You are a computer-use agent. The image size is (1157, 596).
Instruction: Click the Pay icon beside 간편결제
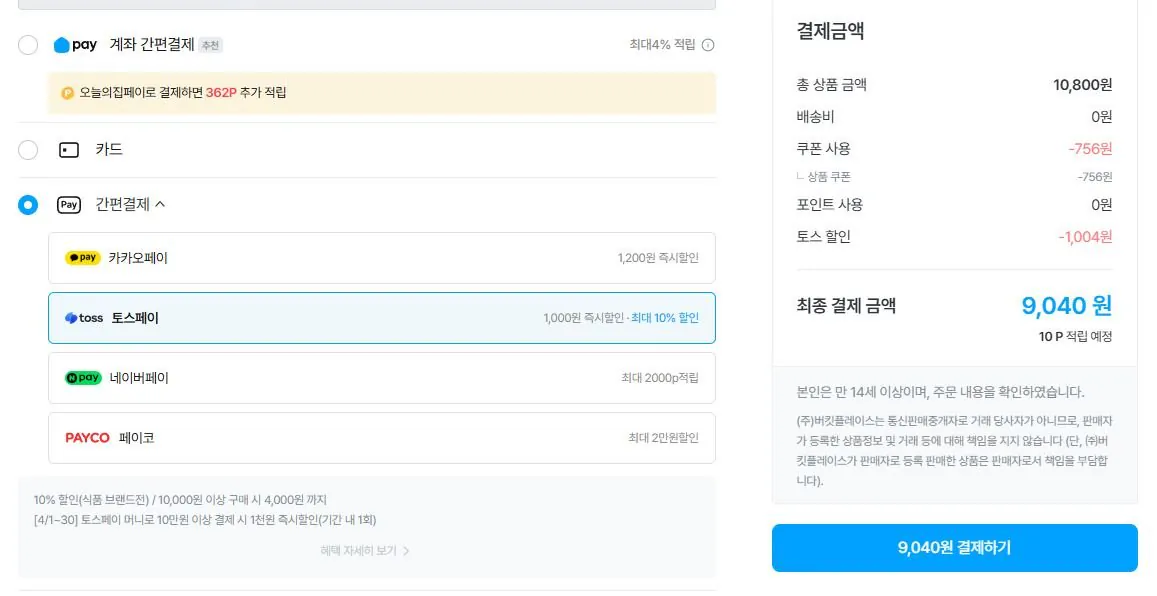(68, 205)
